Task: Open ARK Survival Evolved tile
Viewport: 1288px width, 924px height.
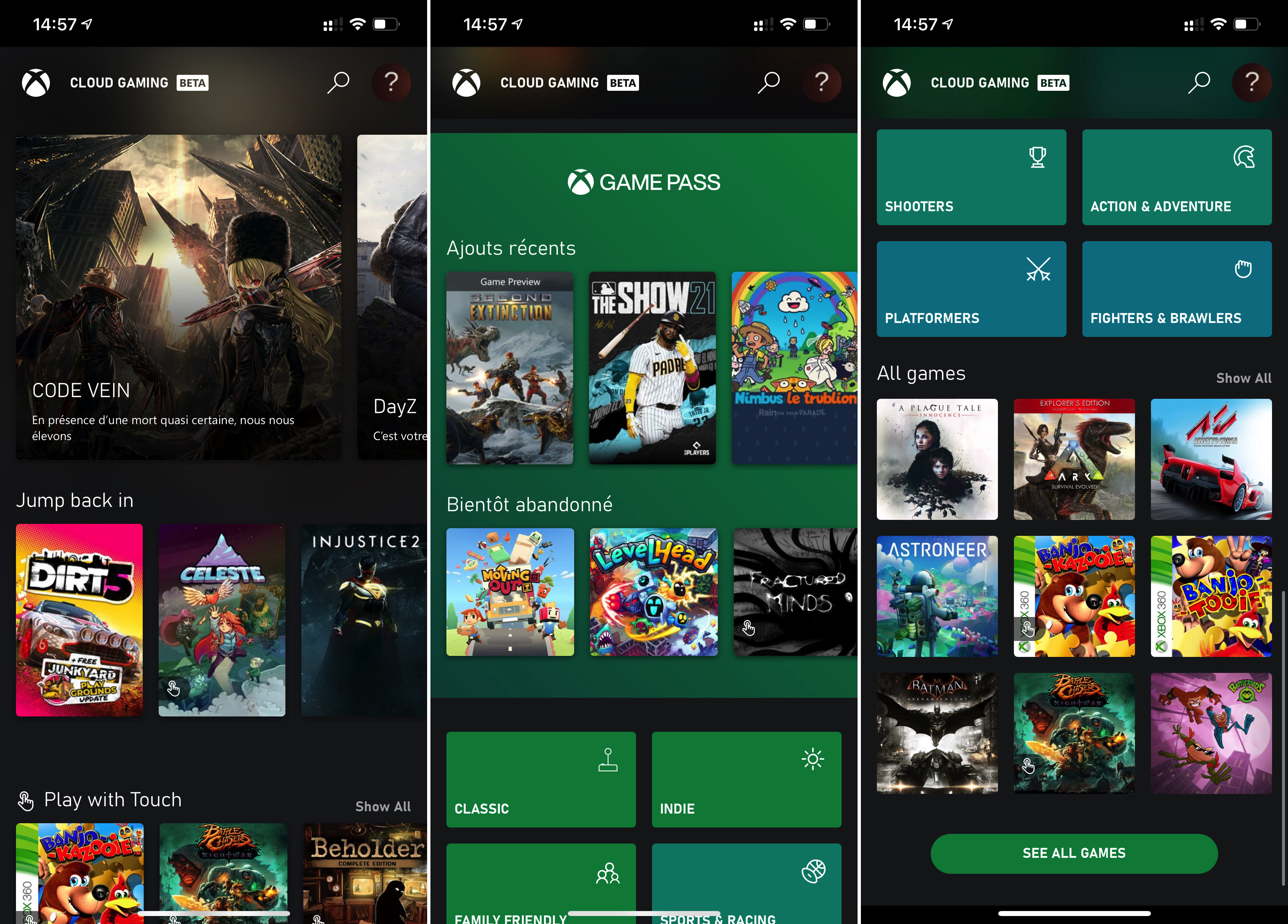Action: (1074, 459)
